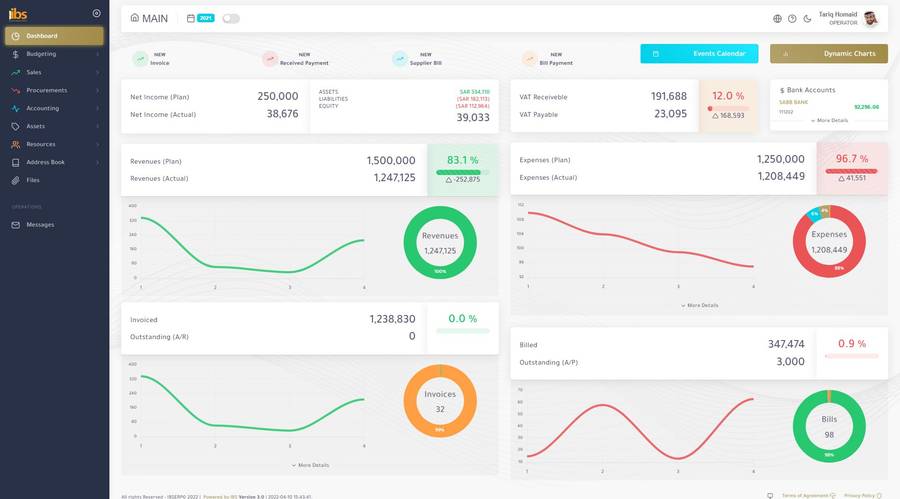The height and width of the screenshot is (499, 900).
Task: Click the New Invoice green icon
Action: [140, 59]
